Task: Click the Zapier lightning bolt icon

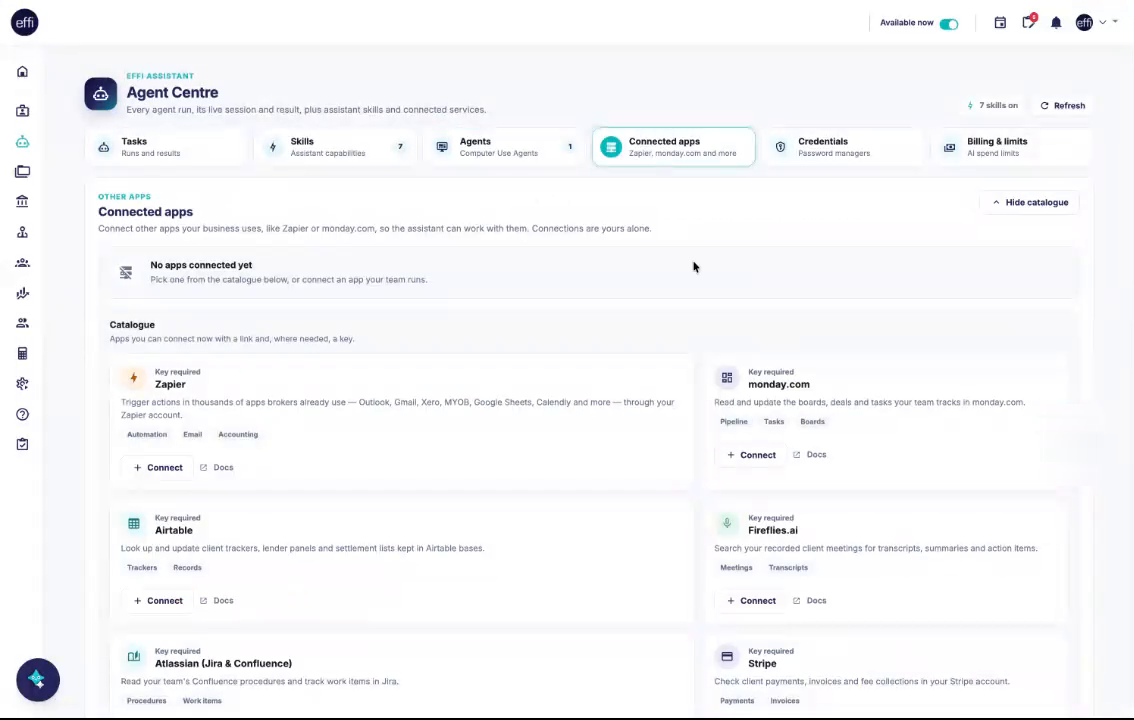Action: click(x=133, y=377)
